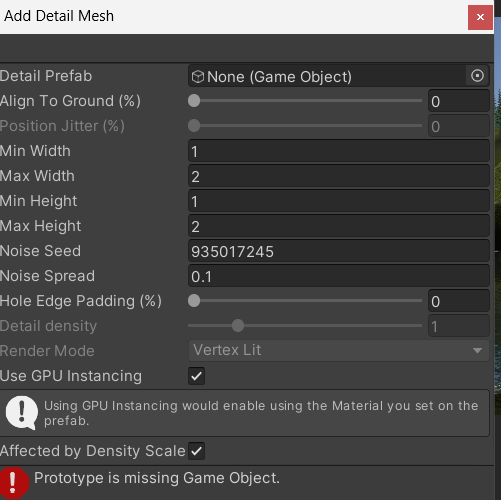Click the Position Jitter slider handle
Viewport: 501px width, 500px height.
(x=194, y=126)
